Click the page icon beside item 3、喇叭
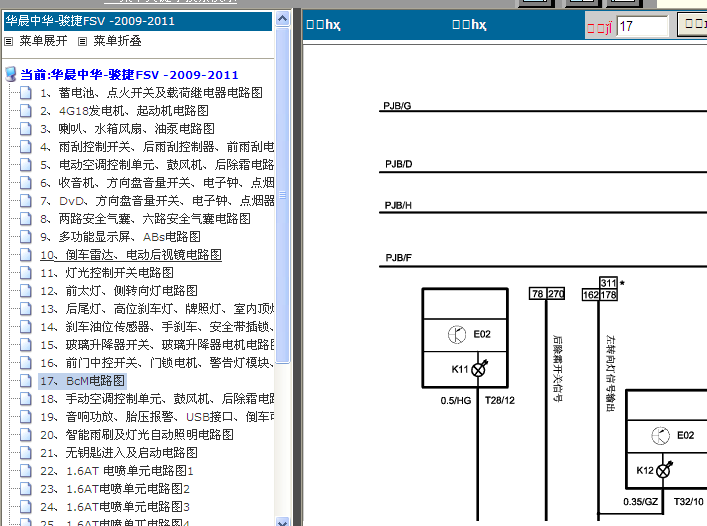This screenshot has width=707, height=526. pos(26,129)
